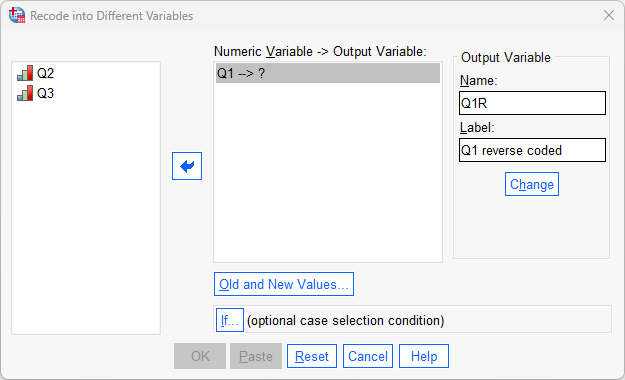The image size is (625, 380).
Task: Close the Recode into Different Variables dialog
Action: [x=609, y=16]
